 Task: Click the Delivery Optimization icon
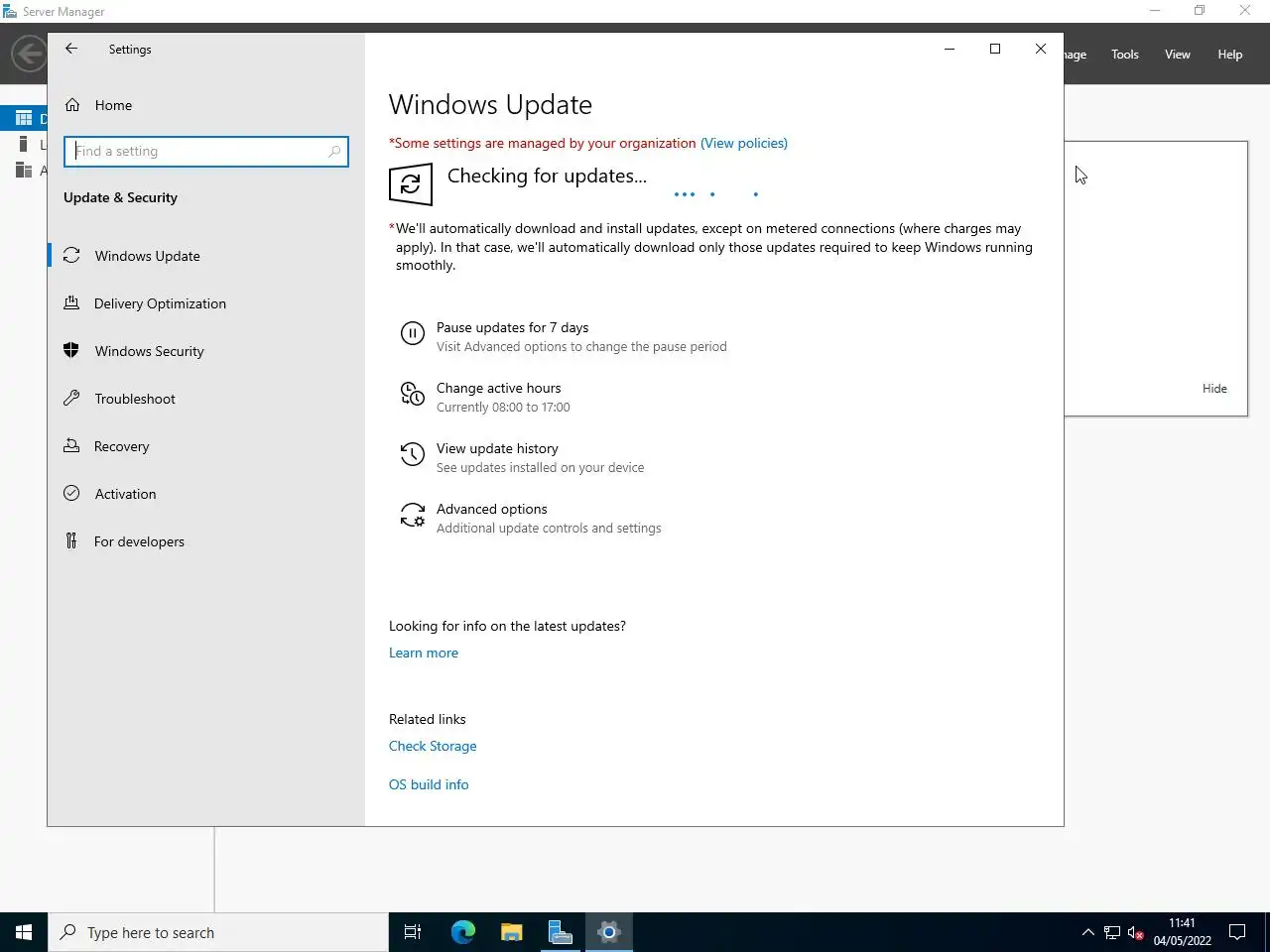[x=71, y=303]
